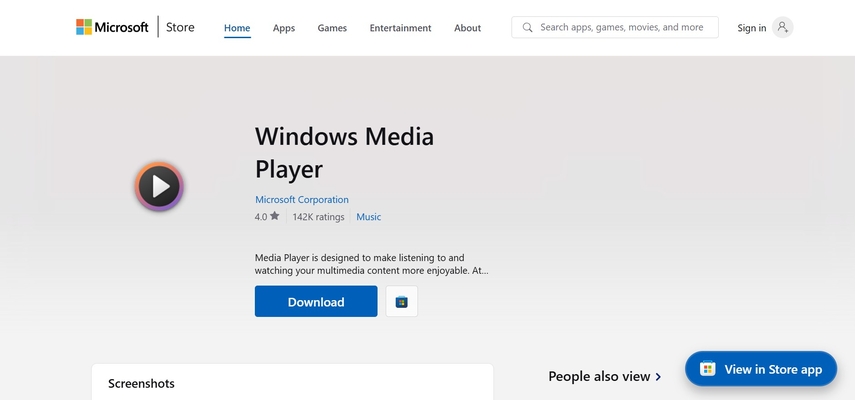Select the Home tab
The height and width of the screenshot is (400, 855).
237,28
